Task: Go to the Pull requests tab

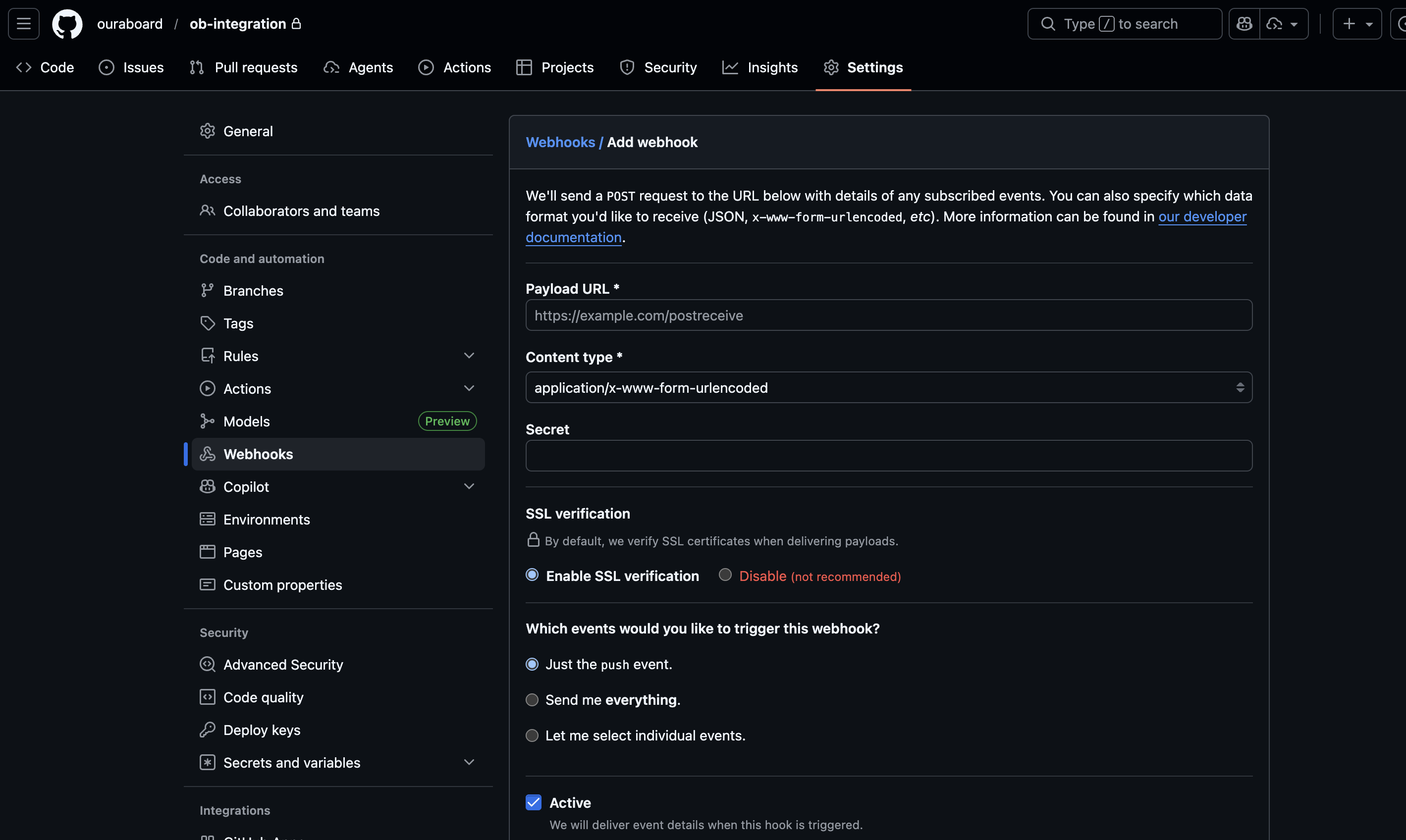Action: [243, 67]
